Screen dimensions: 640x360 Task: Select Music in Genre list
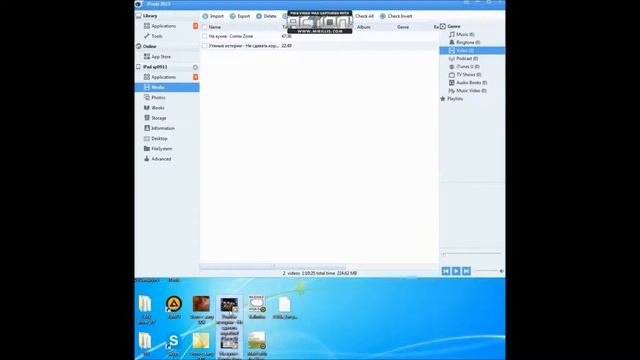(465, 34)
